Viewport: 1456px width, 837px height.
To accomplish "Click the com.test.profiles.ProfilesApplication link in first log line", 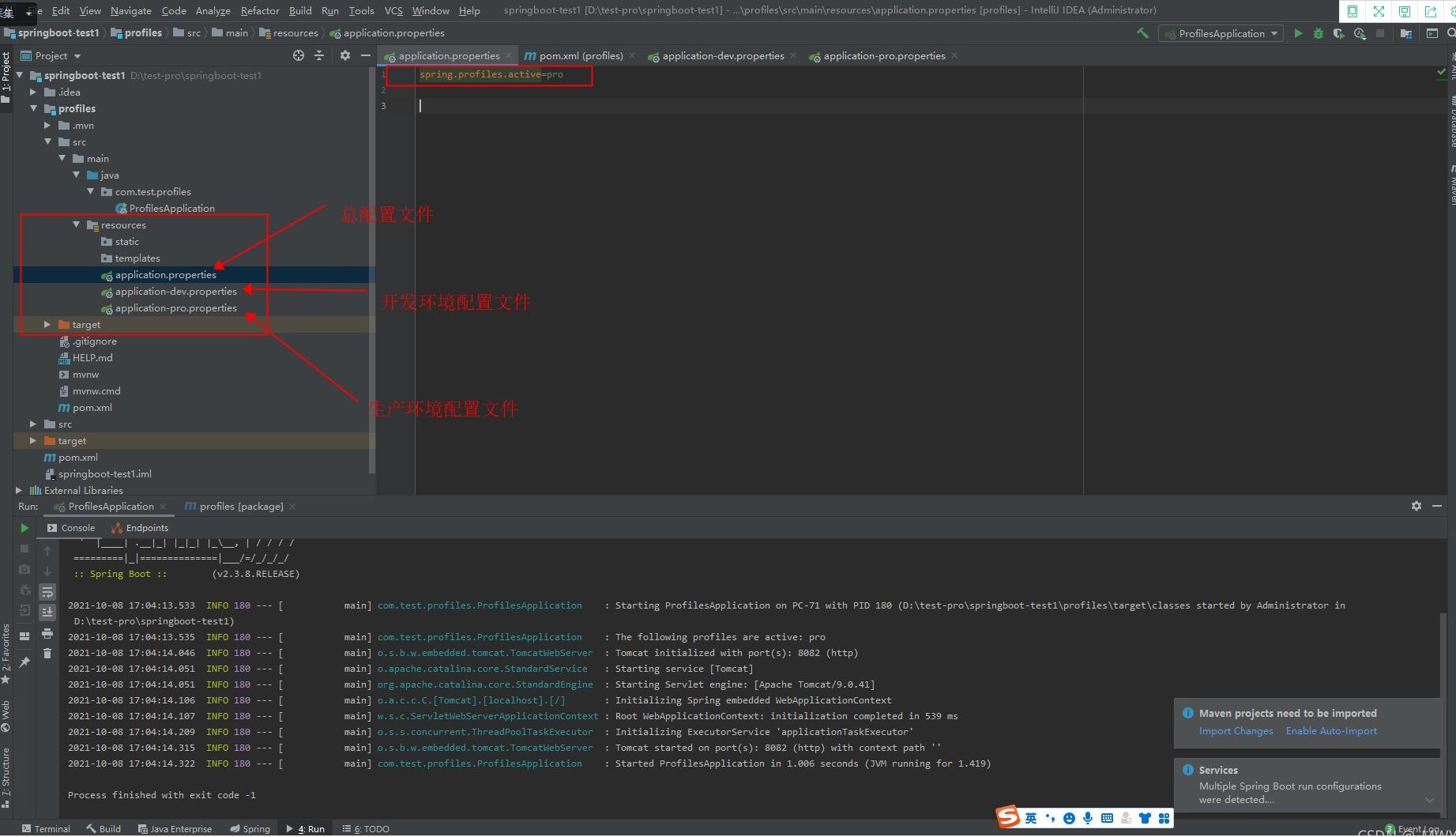I will click(x=480, y=605).
